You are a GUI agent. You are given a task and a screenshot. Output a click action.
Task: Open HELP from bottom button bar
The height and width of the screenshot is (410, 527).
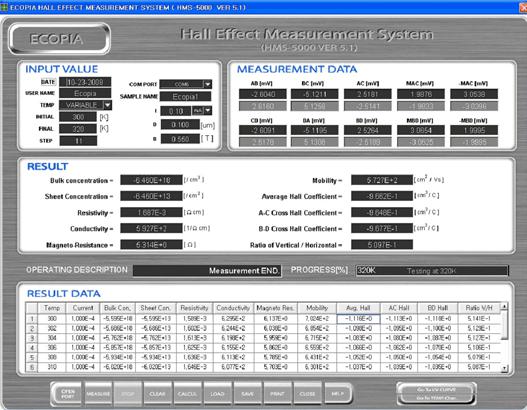tap(337, 394)
